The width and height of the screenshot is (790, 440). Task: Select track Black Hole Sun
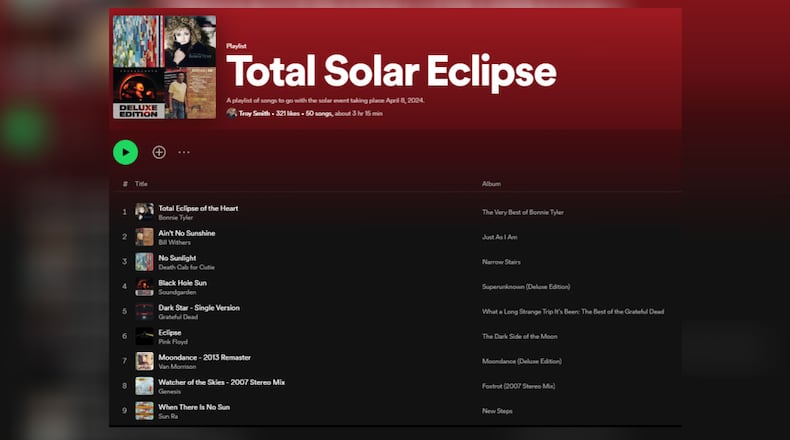point(182,283)
